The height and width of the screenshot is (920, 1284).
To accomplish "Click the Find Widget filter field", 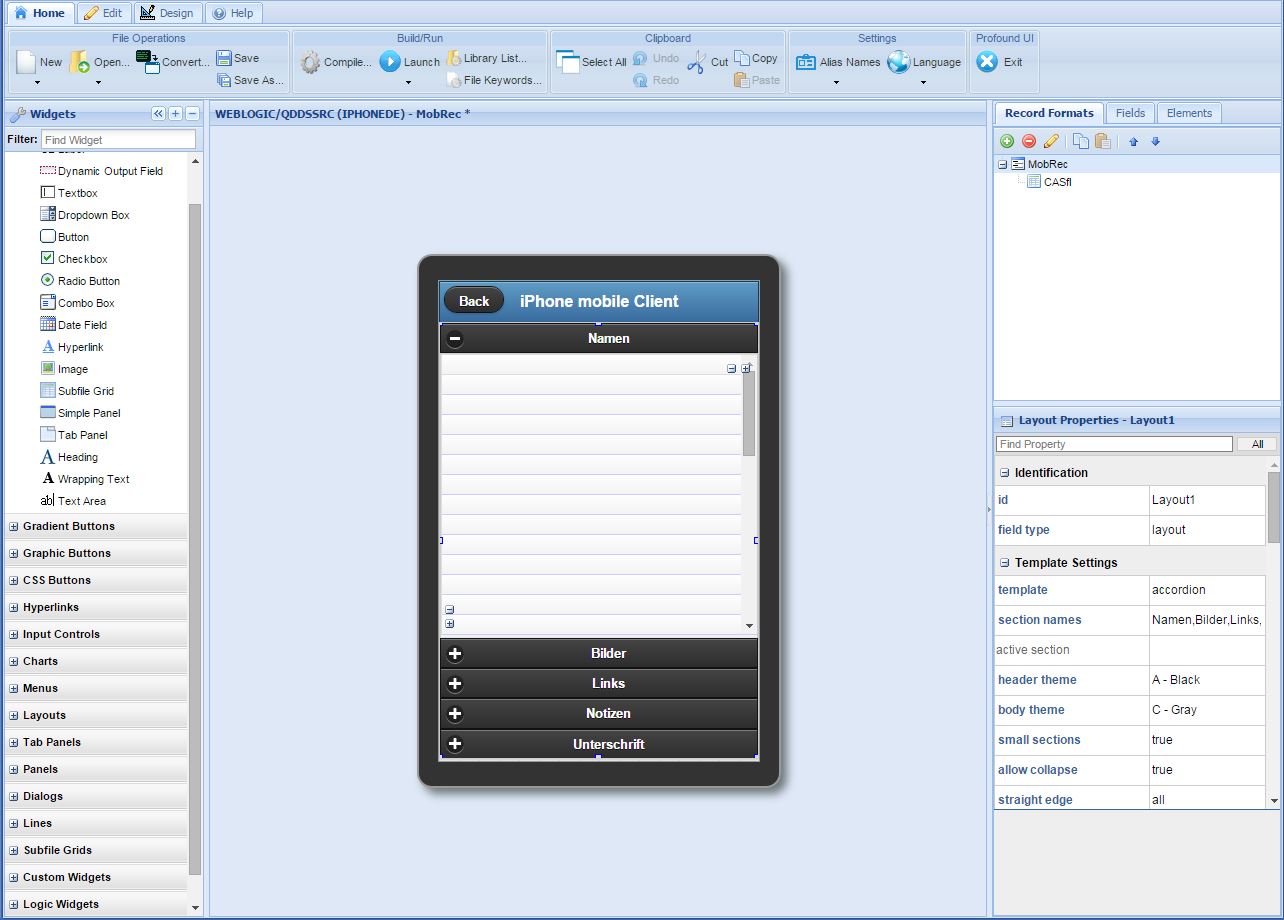I will (119, 140).
